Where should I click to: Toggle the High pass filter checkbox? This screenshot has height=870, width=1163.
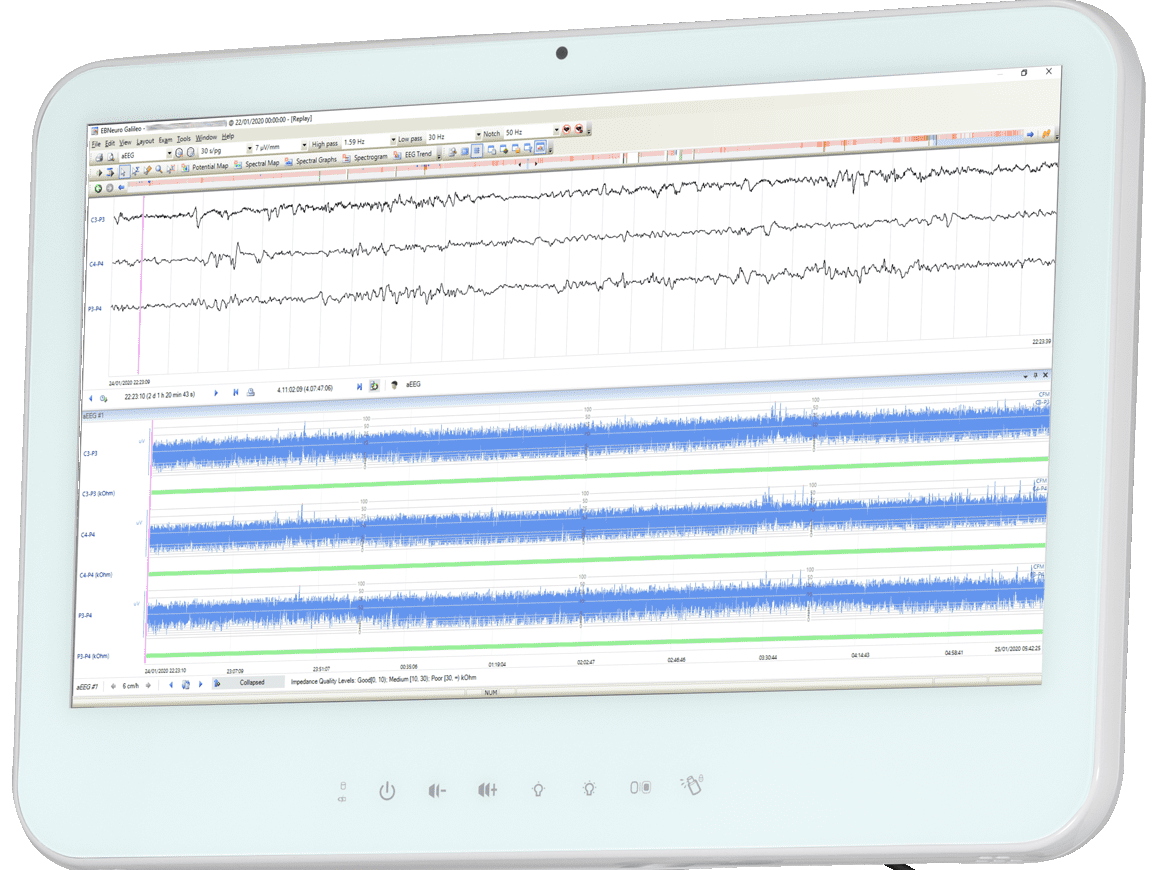pos(305,145)
